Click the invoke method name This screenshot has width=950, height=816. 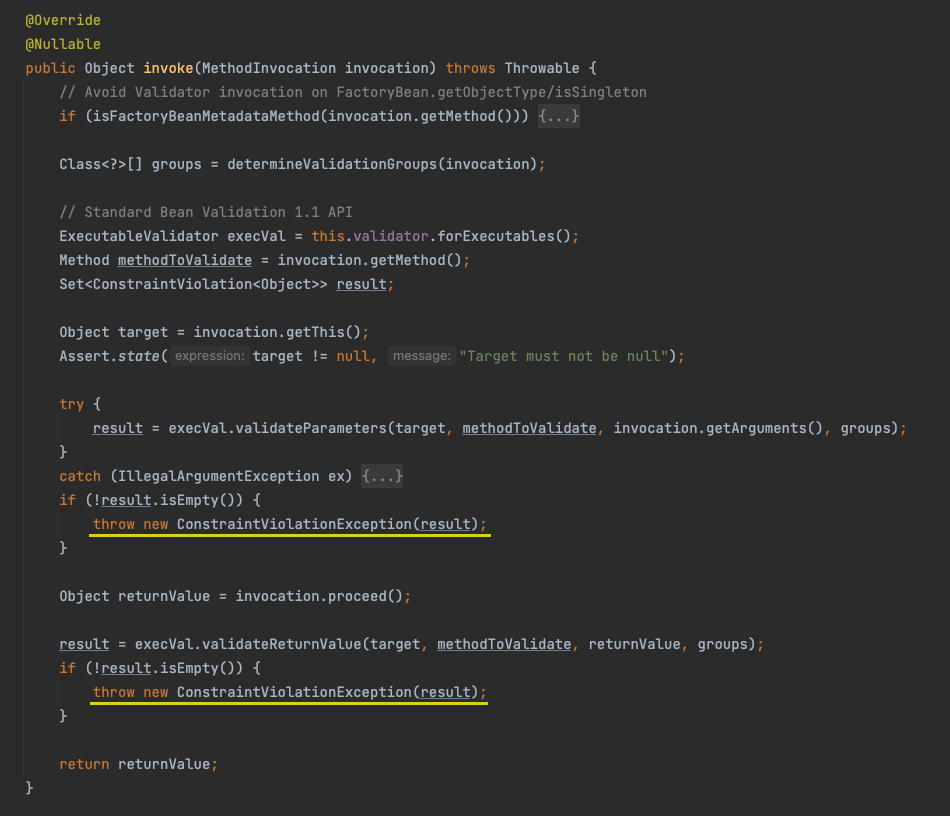click(168, 68)
